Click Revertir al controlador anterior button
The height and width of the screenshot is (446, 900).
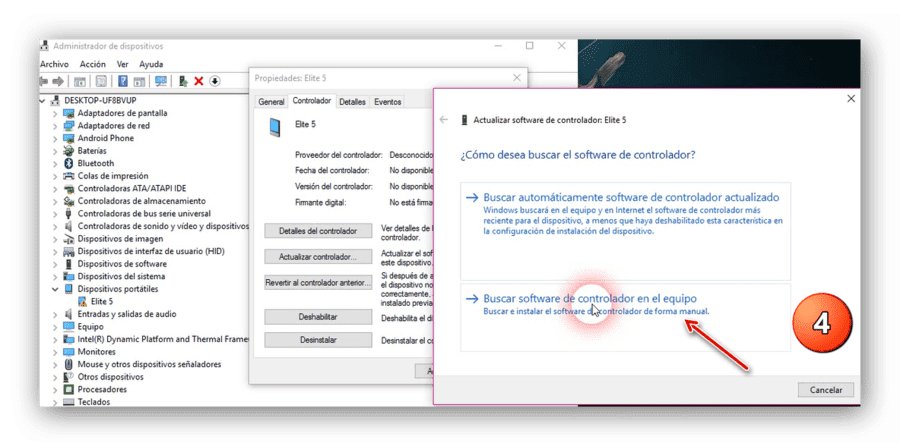pyautogui.click(x=318, y=282)
